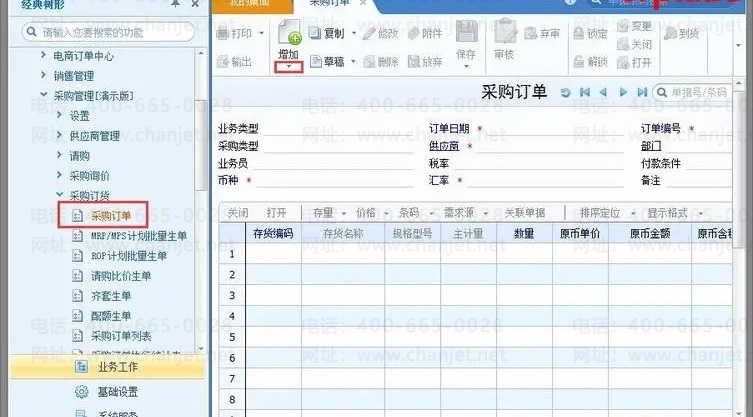This screenshot has width=753, height=417.
Task: Click the toolbar 关闭 close-order icon
Action: [x=623, y=45]
